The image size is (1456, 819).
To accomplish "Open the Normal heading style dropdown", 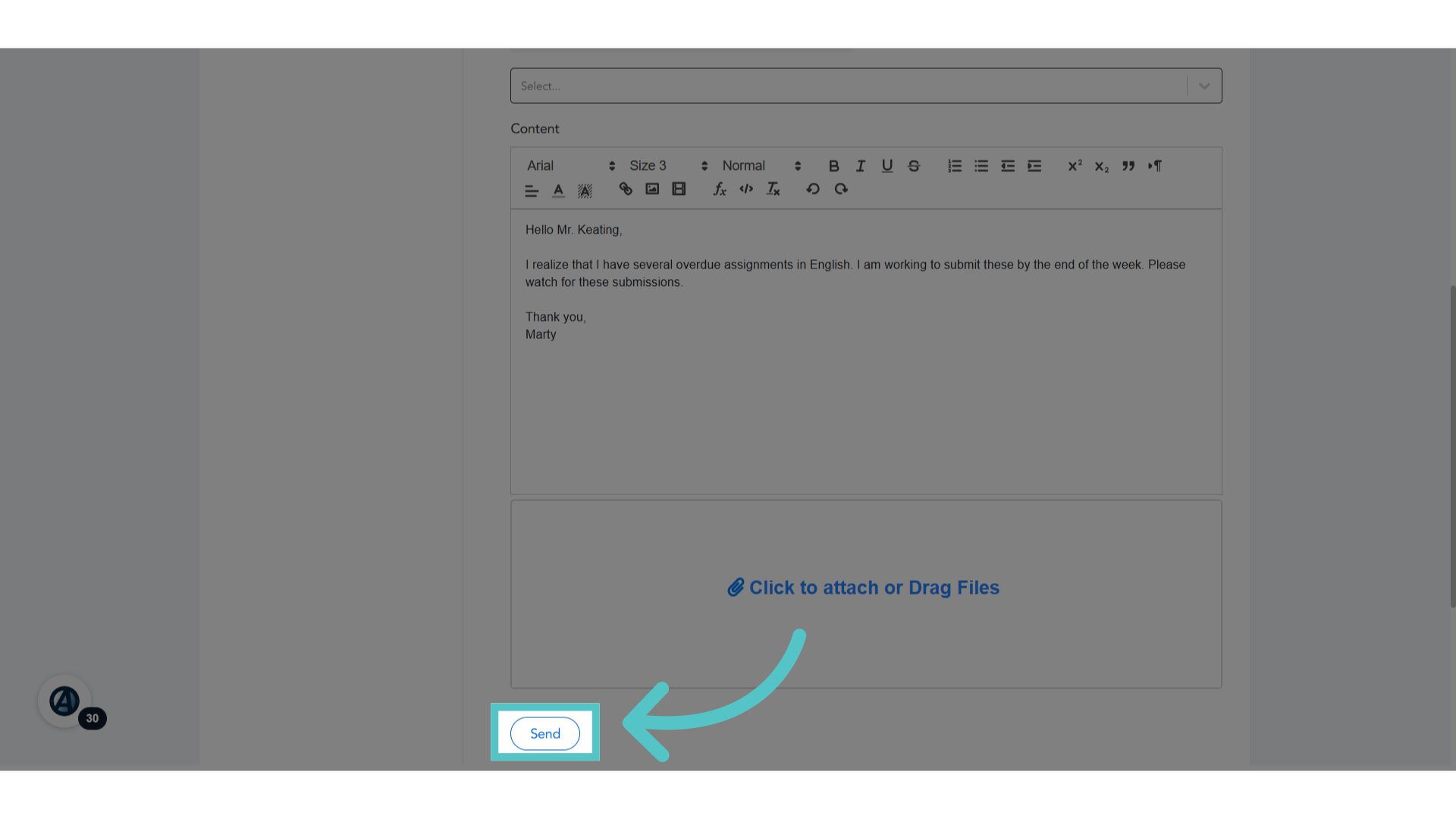I will (x=761, y=165).
